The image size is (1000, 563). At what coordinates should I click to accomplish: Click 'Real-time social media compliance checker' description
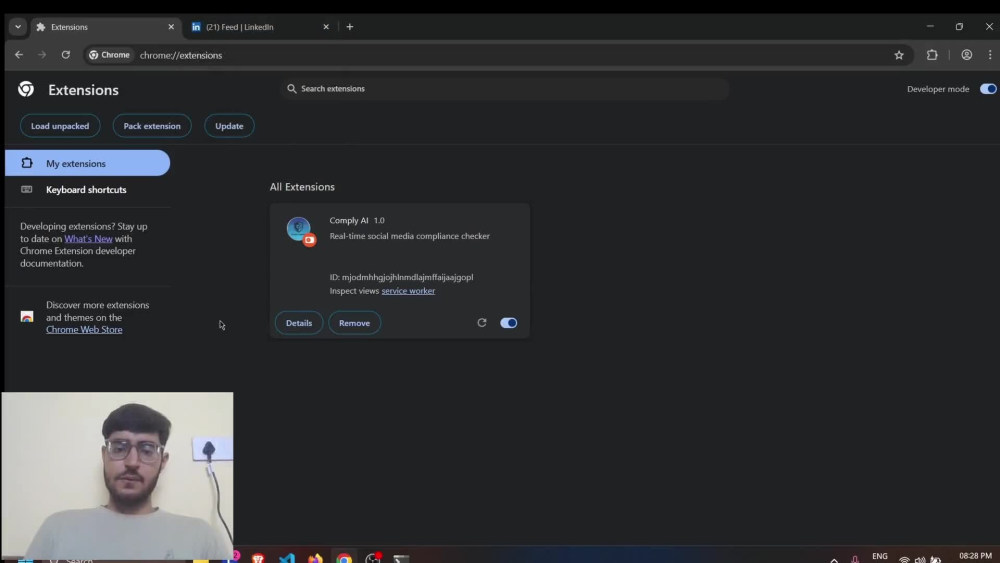409,236
